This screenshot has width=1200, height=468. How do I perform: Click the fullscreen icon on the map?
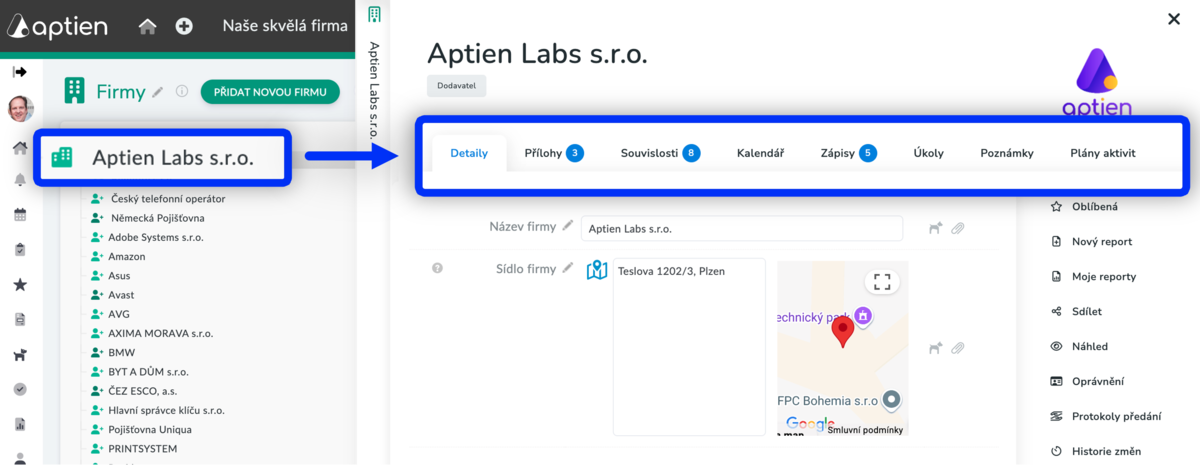point(882,282)
